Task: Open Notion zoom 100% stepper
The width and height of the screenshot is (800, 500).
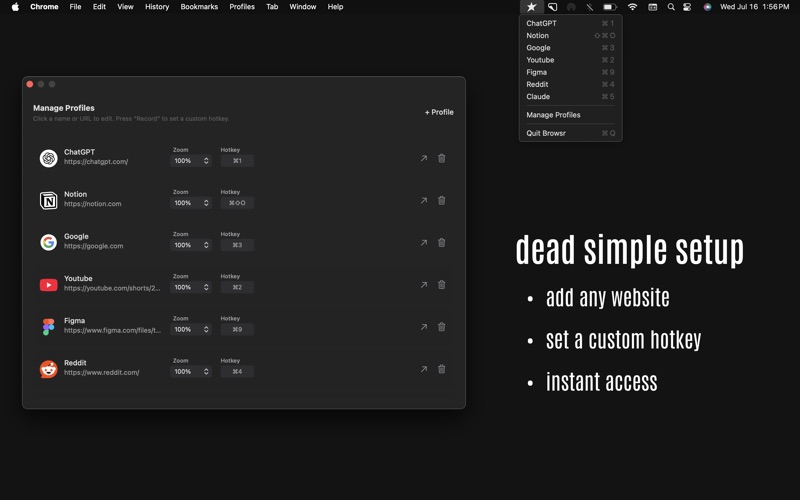Action: point(191,203)
